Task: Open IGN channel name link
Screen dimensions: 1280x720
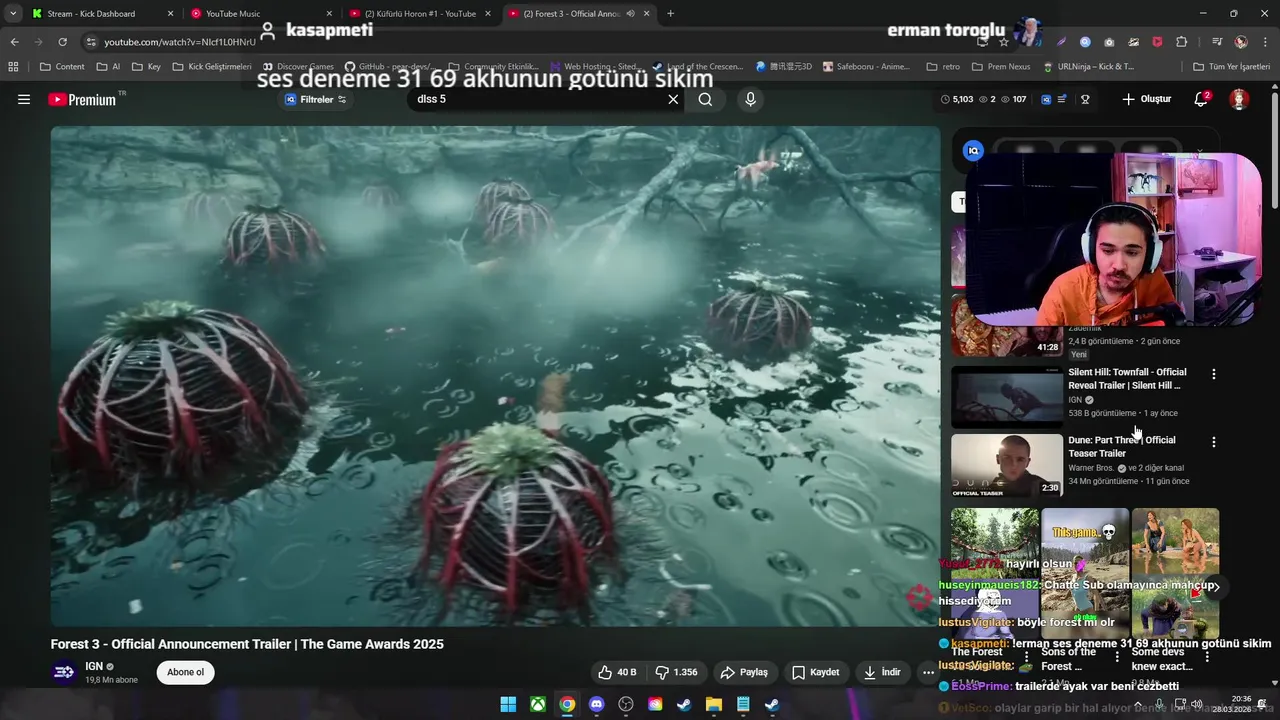Action: [x=94, y=666]
